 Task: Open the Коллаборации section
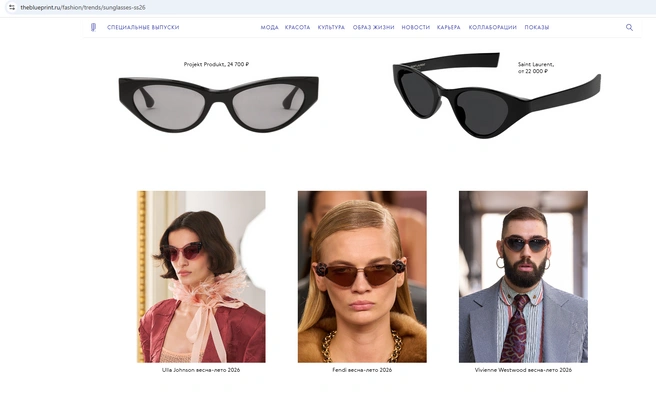pyautogui.click(x=492, y=27)
